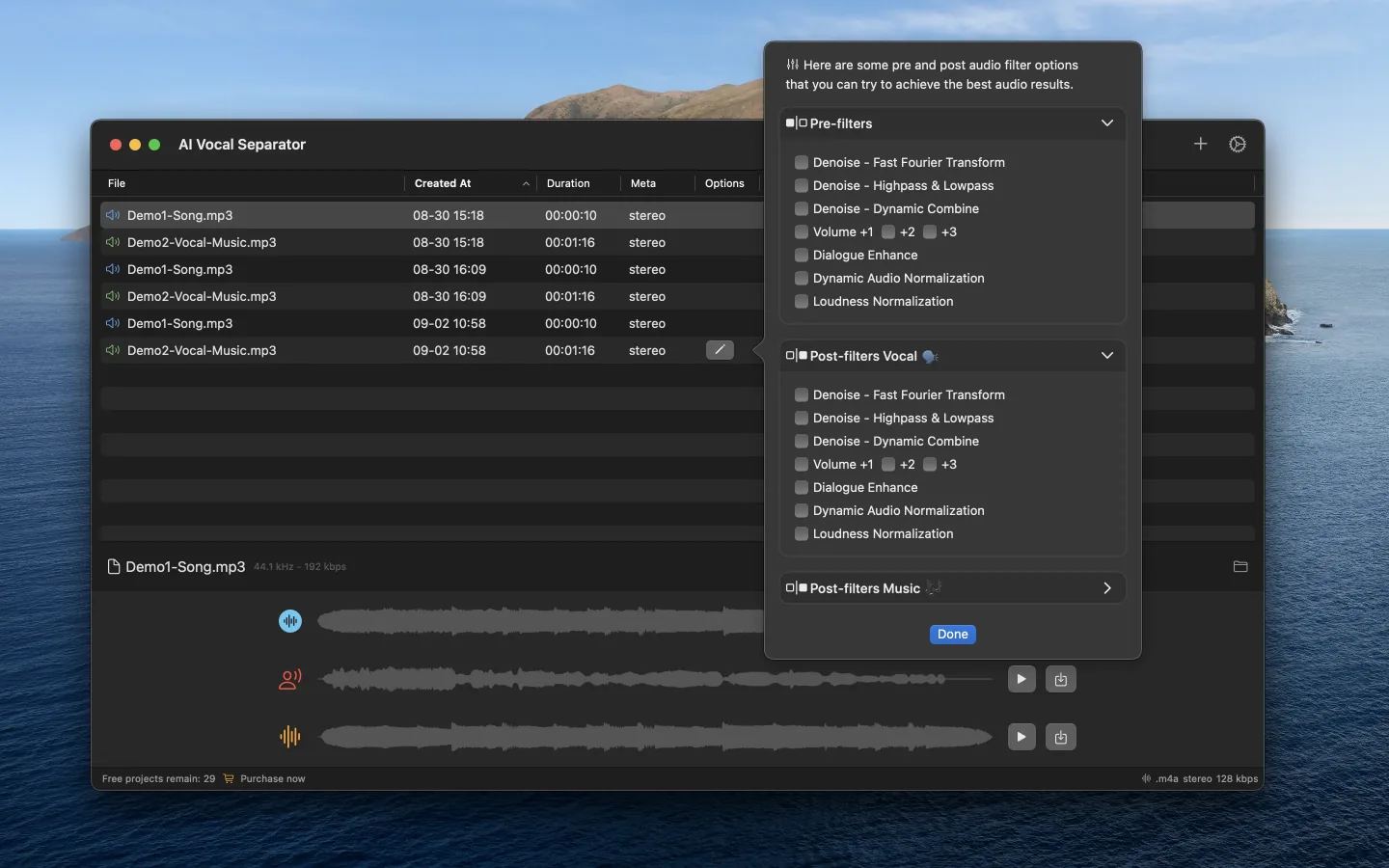Enable Post-filters Vocal Loudness Normalization

[x=802, y=533]
